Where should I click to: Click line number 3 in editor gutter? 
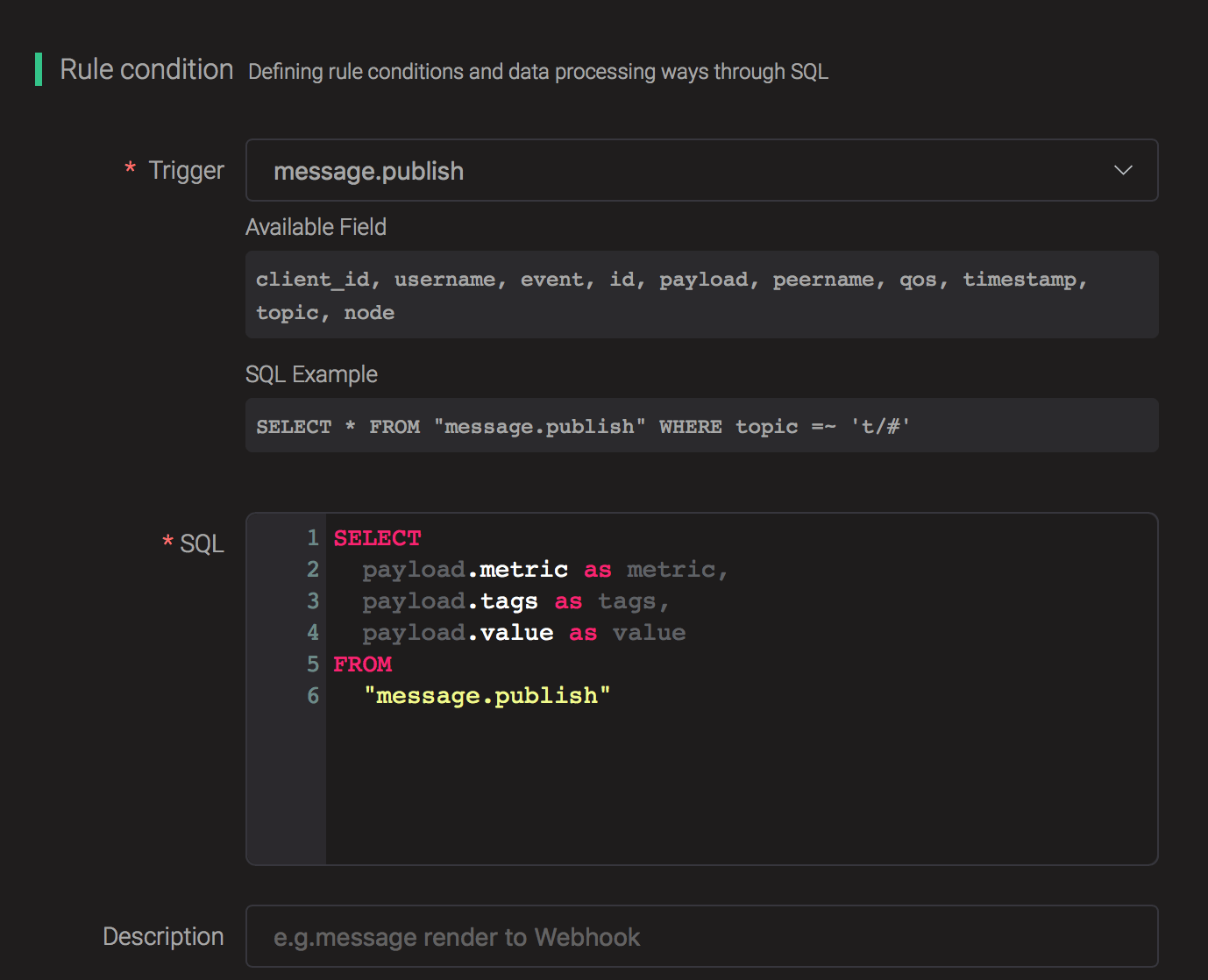[x=312, y=601]
